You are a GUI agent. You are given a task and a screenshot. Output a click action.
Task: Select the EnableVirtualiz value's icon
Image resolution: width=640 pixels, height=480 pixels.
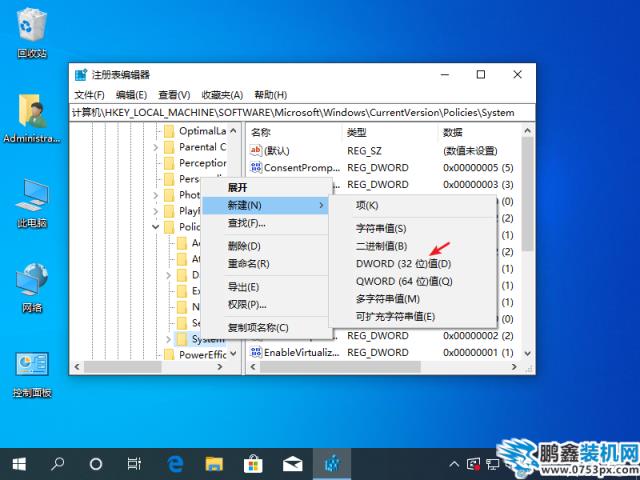point(256,352)
